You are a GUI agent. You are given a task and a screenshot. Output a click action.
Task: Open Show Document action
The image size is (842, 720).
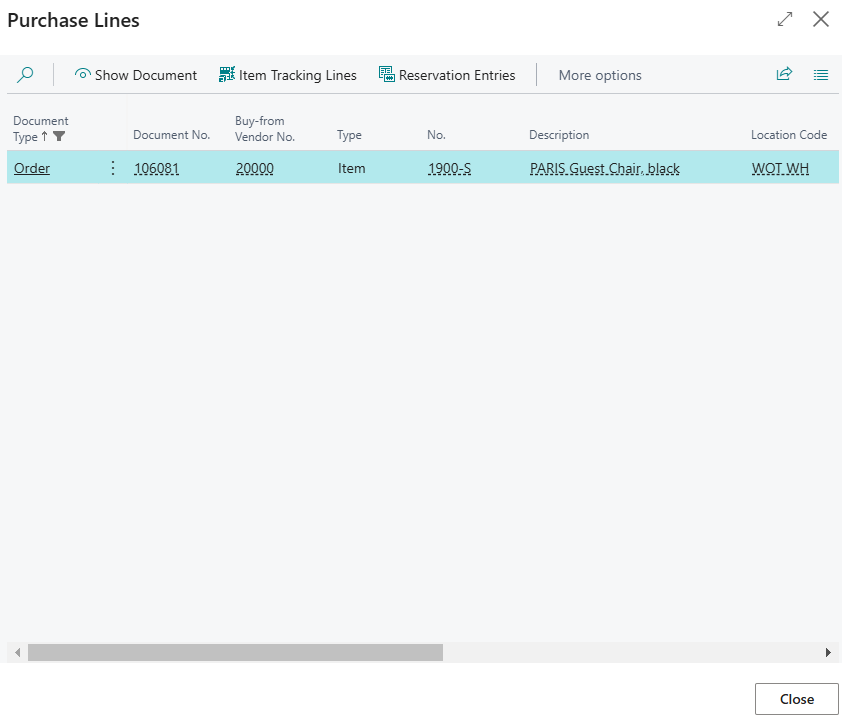(136, 75)
